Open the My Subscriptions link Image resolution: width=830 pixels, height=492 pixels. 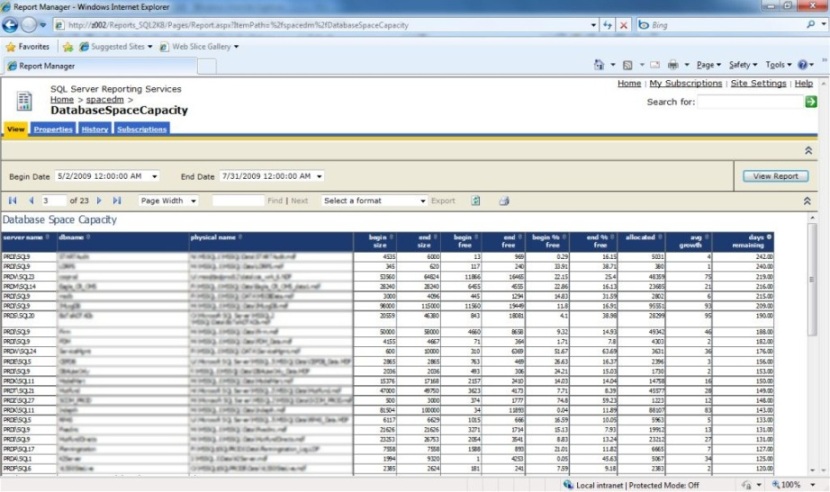(687, 84)
